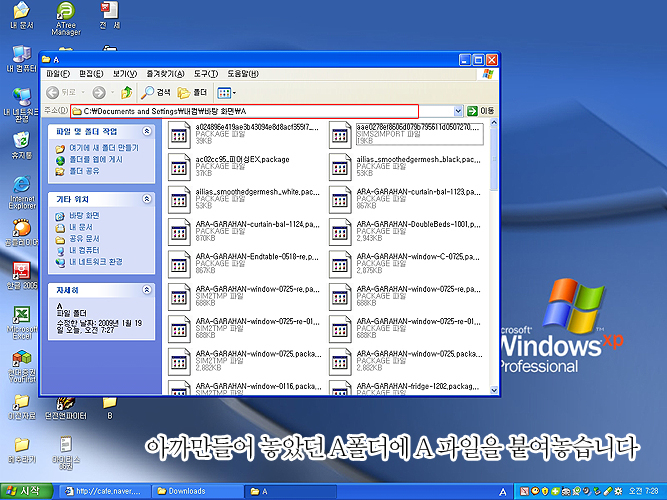Select ARA-GARAHAN-DoubleBeds-1001 package file
Image resolution: width=667 pixels, height=500 pixels.
(340, 230)
